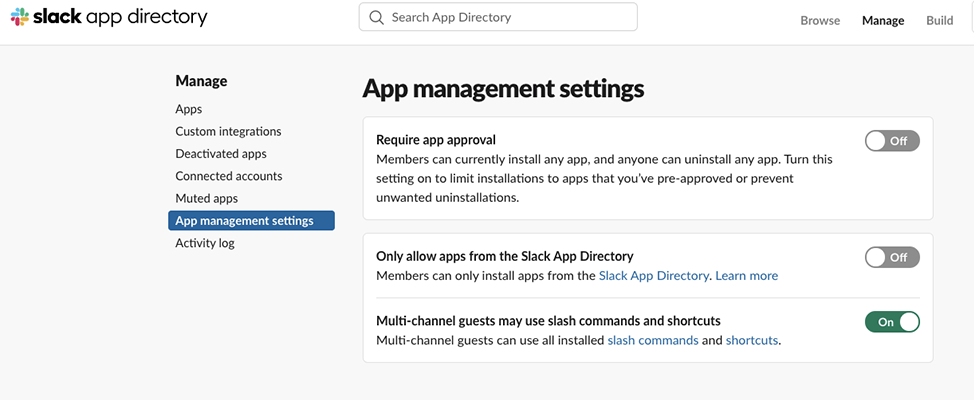The height and width of the screenshot is (400, 974).
Task: Focus the Search App Directory field
Action: click(498, 17)
